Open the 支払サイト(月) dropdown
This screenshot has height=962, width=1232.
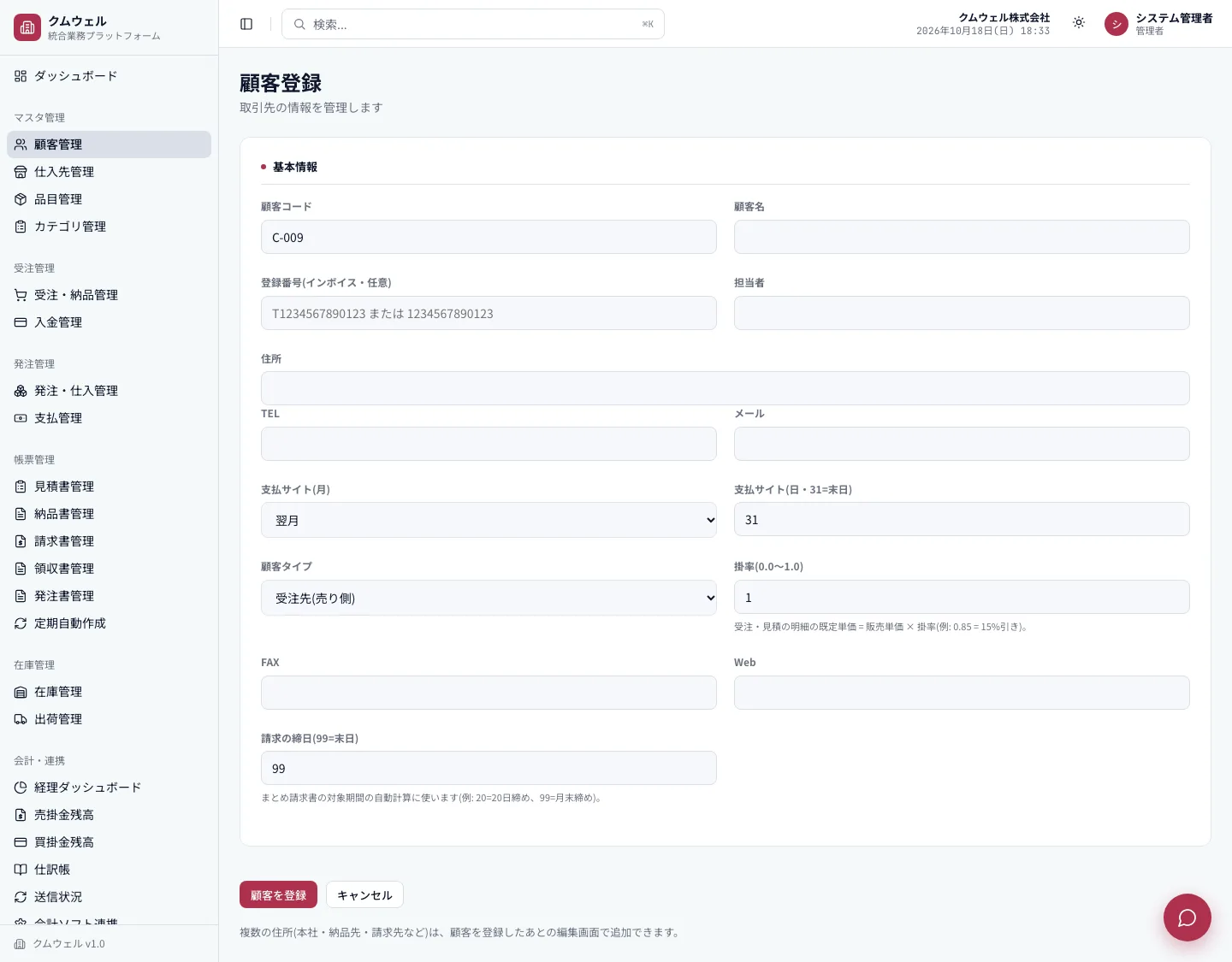(x=489, y=520)
